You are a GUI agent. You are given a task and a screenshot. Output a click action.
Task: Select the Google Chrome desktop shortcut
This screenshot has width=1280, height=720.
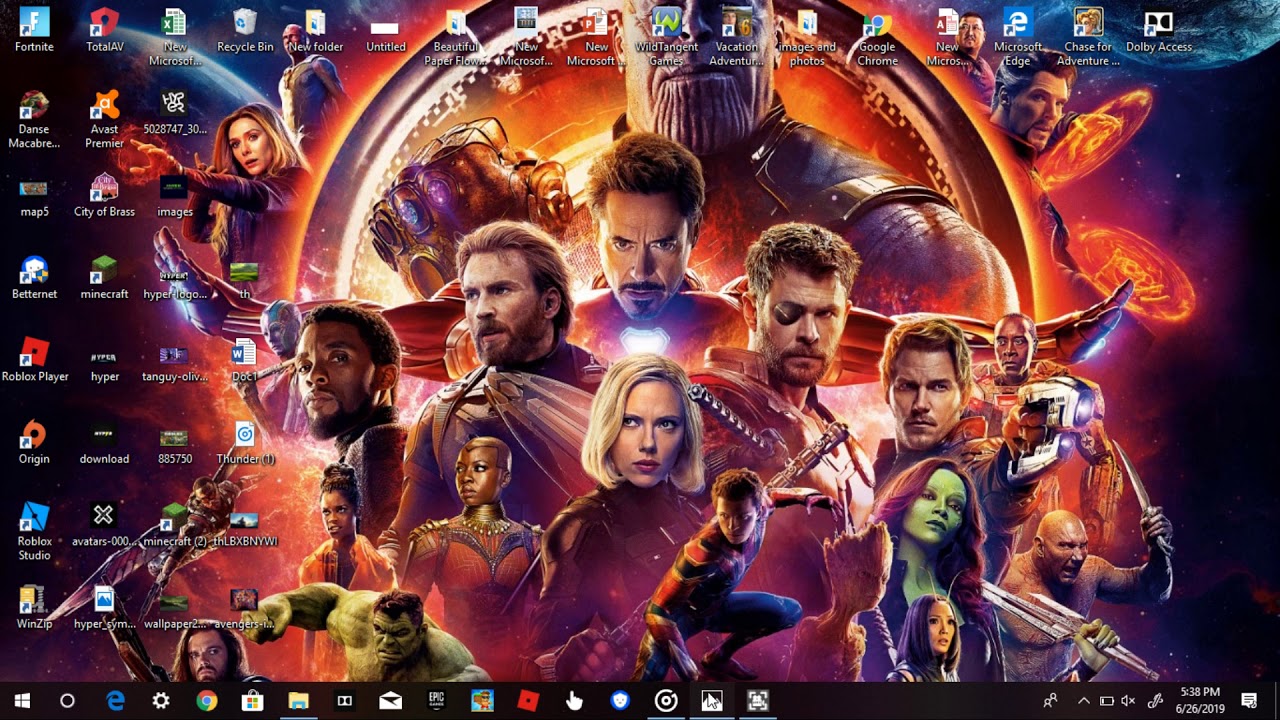877,37
